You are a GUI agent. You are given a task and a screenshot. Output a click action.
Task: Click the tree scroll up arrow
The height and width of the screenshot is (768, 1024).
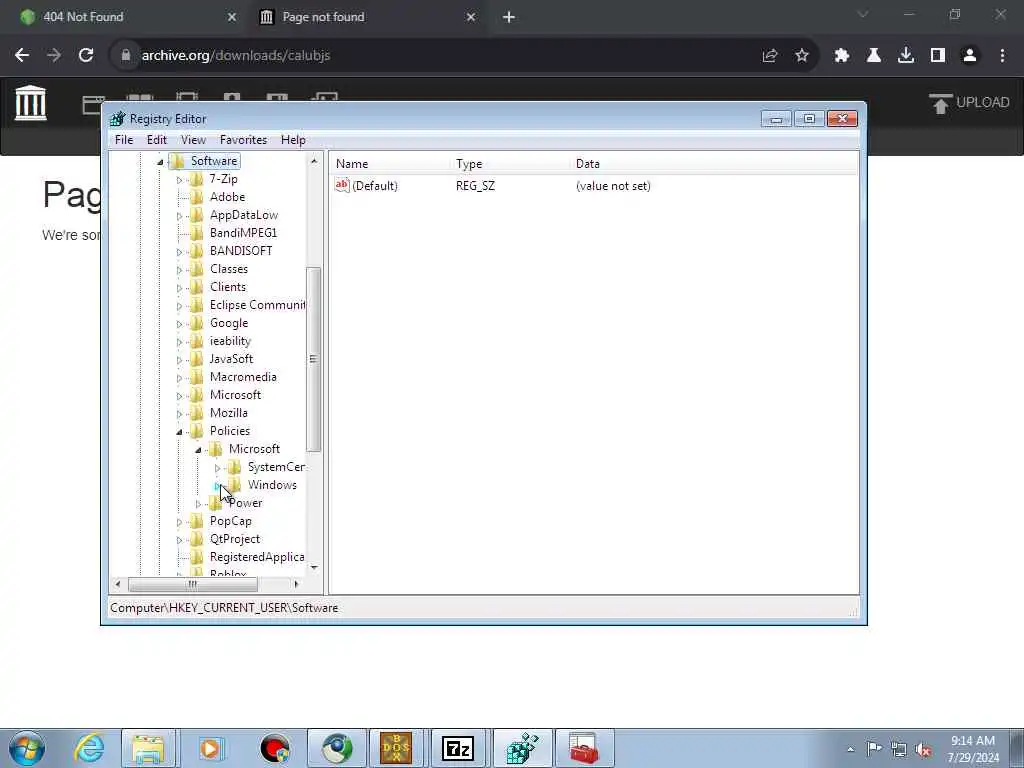313,161
